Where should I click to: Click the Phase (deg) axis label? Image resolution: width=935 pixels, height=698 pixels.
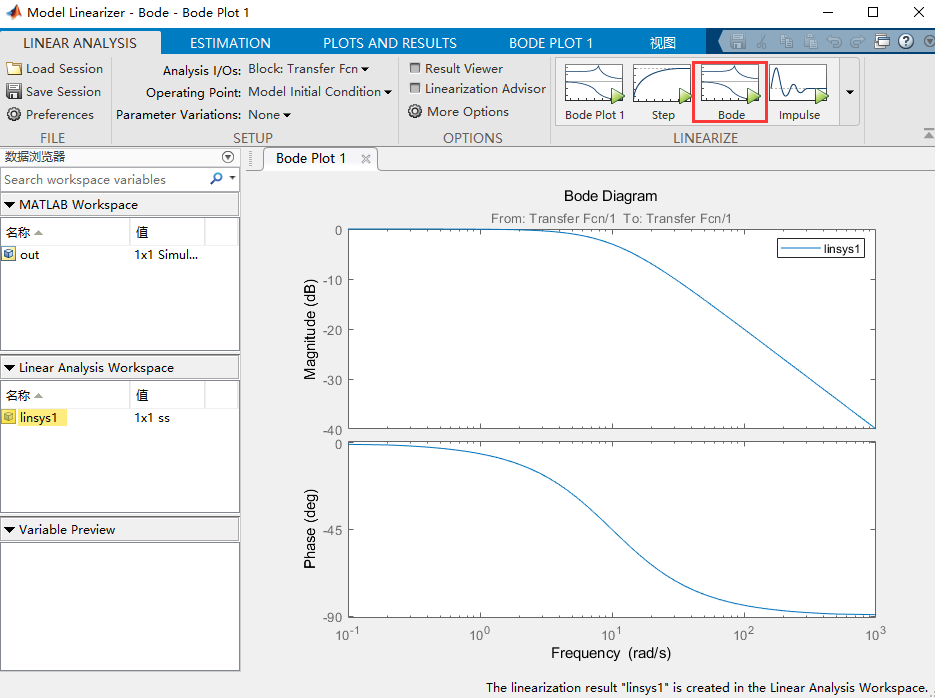(309, 529)
